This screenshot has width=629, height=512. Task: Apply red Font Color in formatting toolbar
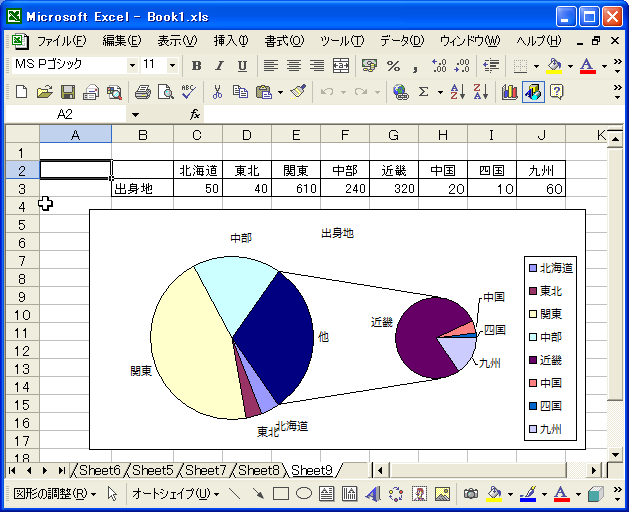(x=587, y=65)
